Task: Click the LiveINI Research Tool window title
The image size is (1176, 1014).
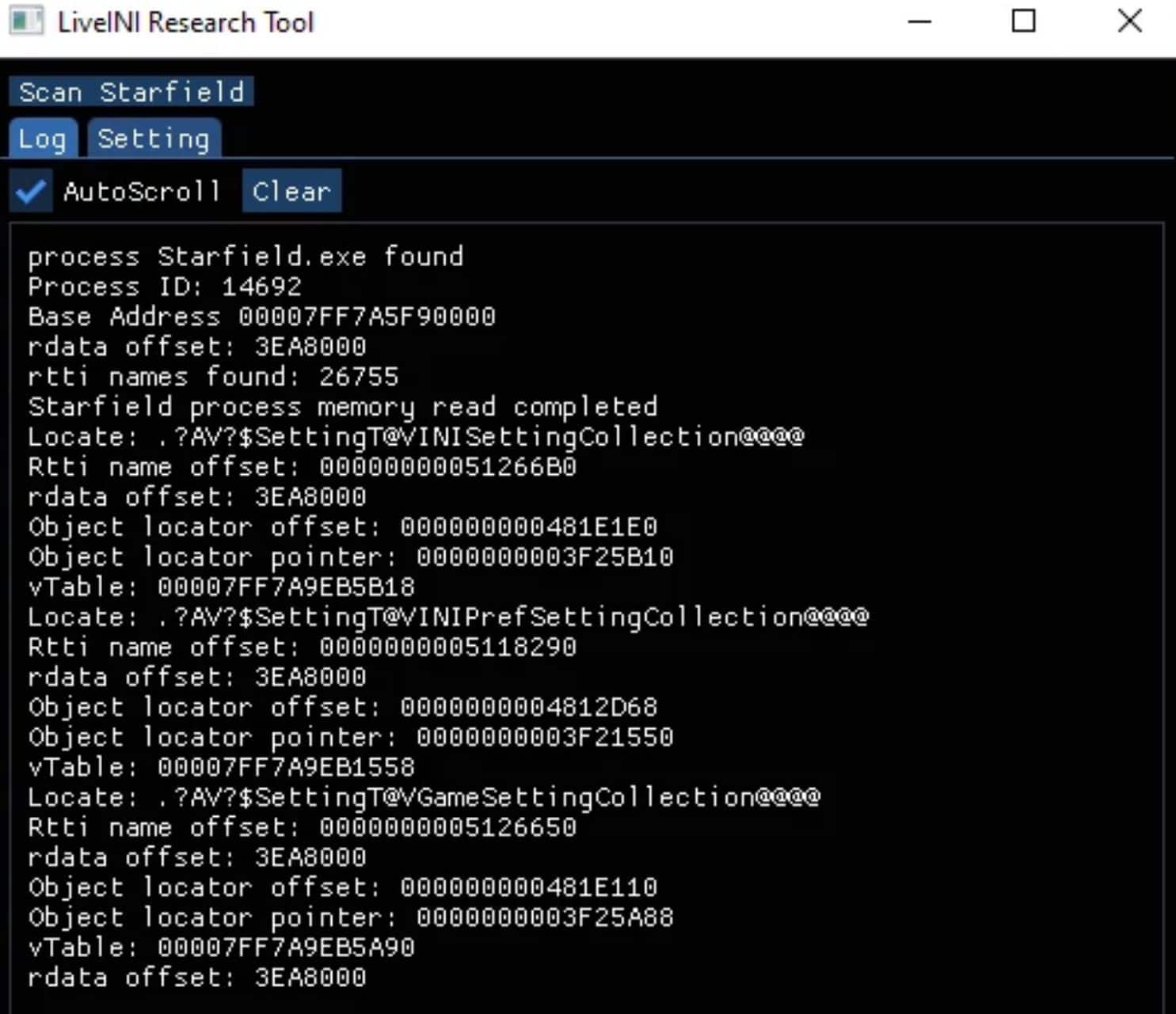Action: [x=186, y=22]
